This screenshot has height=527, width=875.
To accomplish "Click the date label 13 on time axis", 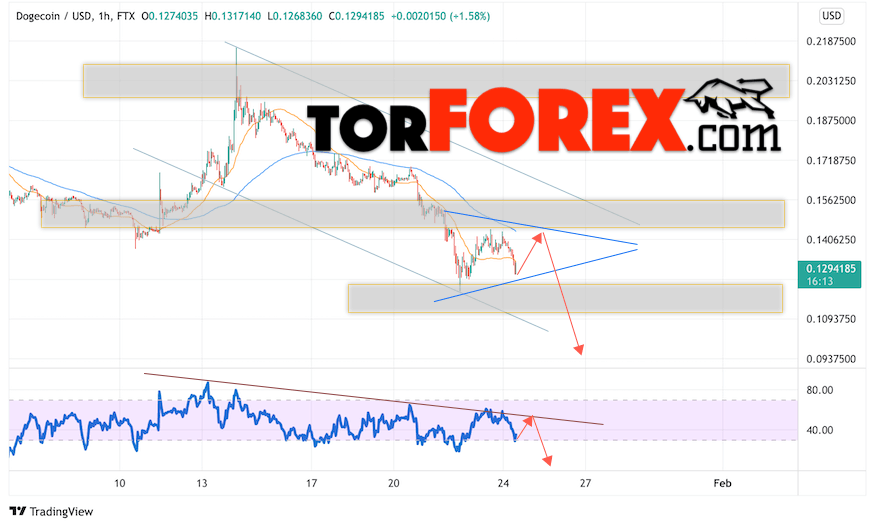I will (201, 483).
